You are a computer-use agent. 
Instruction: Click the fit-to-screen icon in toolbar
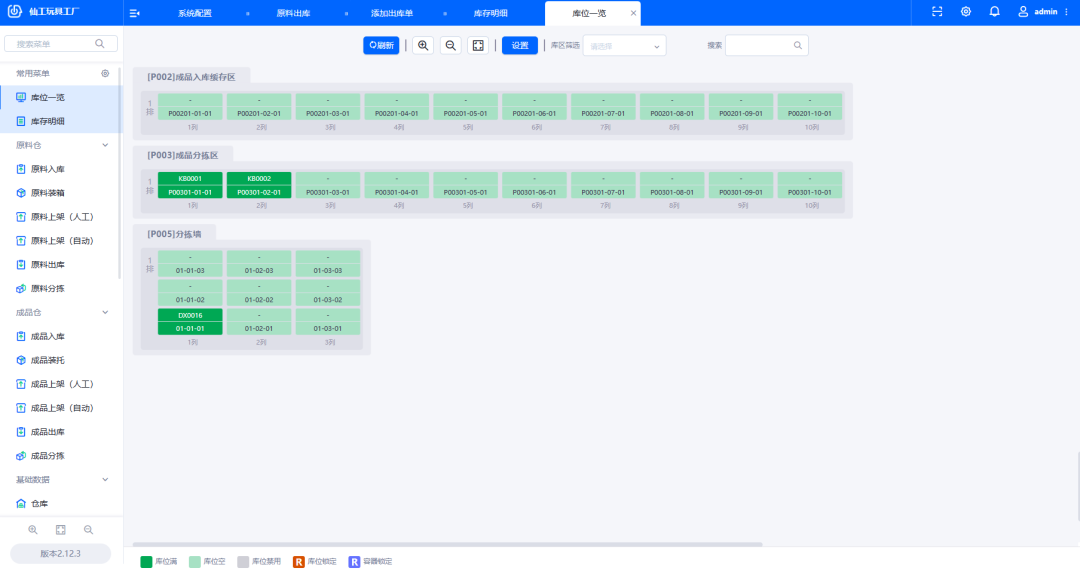click(x=478, y=45)
